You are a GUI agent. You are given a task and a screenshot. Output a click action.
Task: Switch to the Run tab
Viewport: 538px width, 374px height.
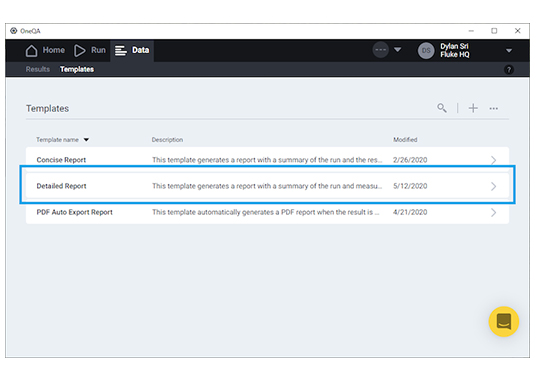pos(90,50)
